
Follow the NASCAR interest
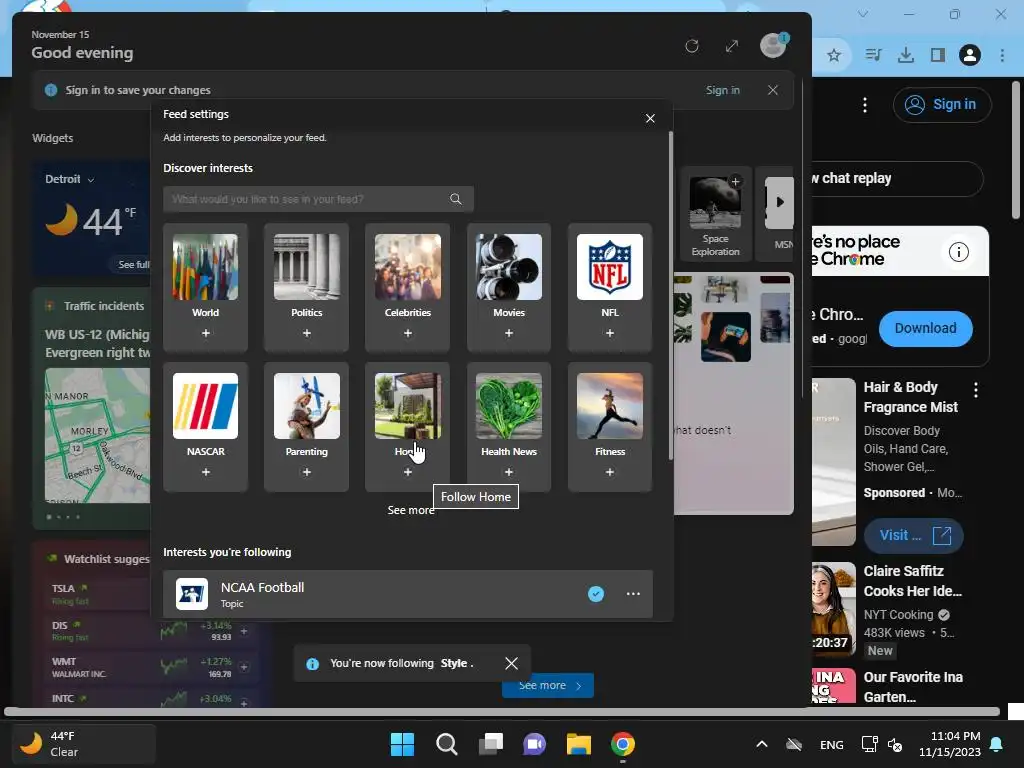pos(206,472)
